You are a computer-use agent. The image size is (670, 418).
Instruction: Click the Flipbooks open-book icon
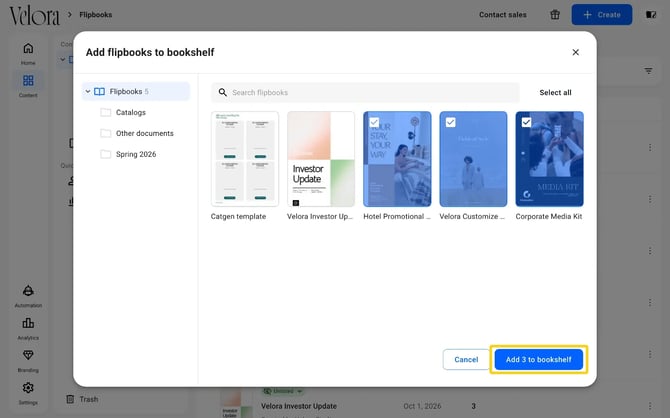(x=100, y=91)
